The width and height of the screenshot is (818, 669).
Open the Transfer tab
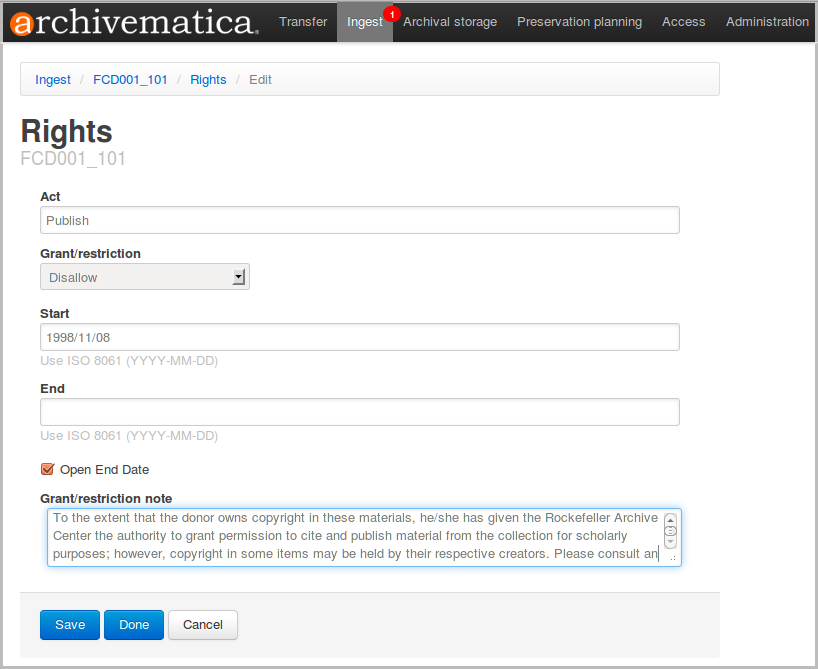pyautogui.click(x=303, y=22)
